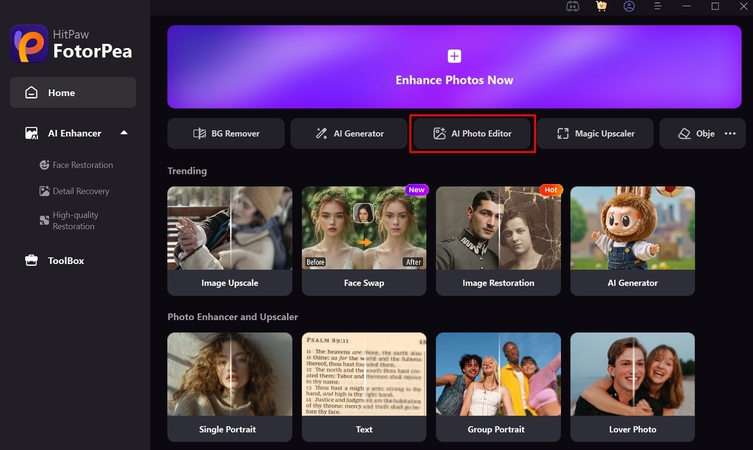Show more tools via three dots
Image resolution: width=753 pixels, height=450 pixels.
click(730, 134)
